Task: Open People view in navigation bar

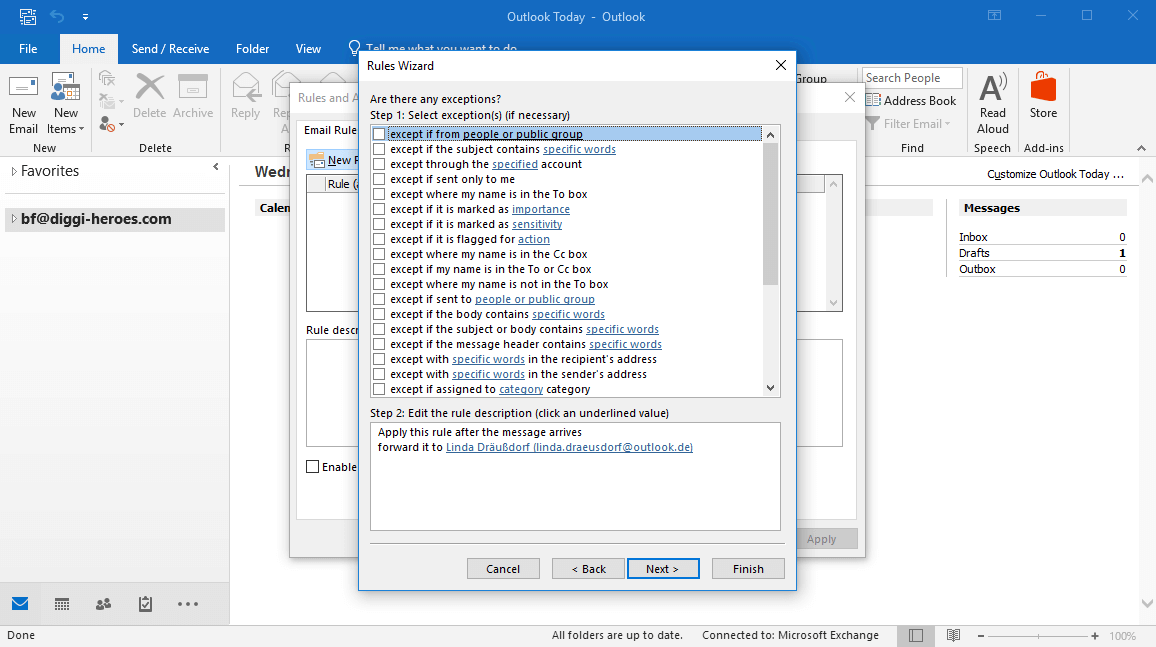Action: click(x=103, y=604)
